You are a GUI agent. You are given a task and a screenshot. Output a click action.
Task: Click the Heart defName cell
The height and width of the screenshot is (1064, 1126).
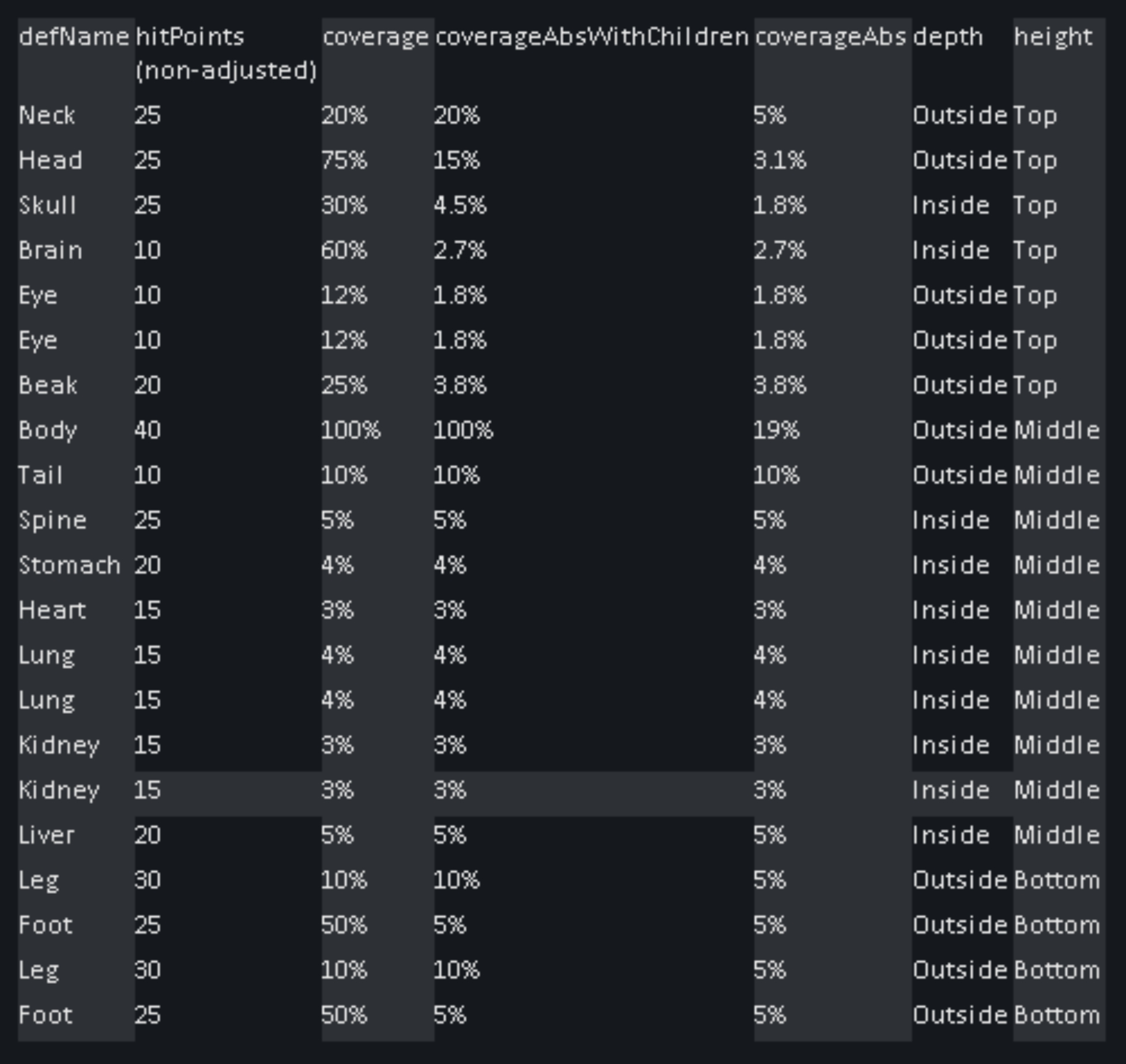52,610
